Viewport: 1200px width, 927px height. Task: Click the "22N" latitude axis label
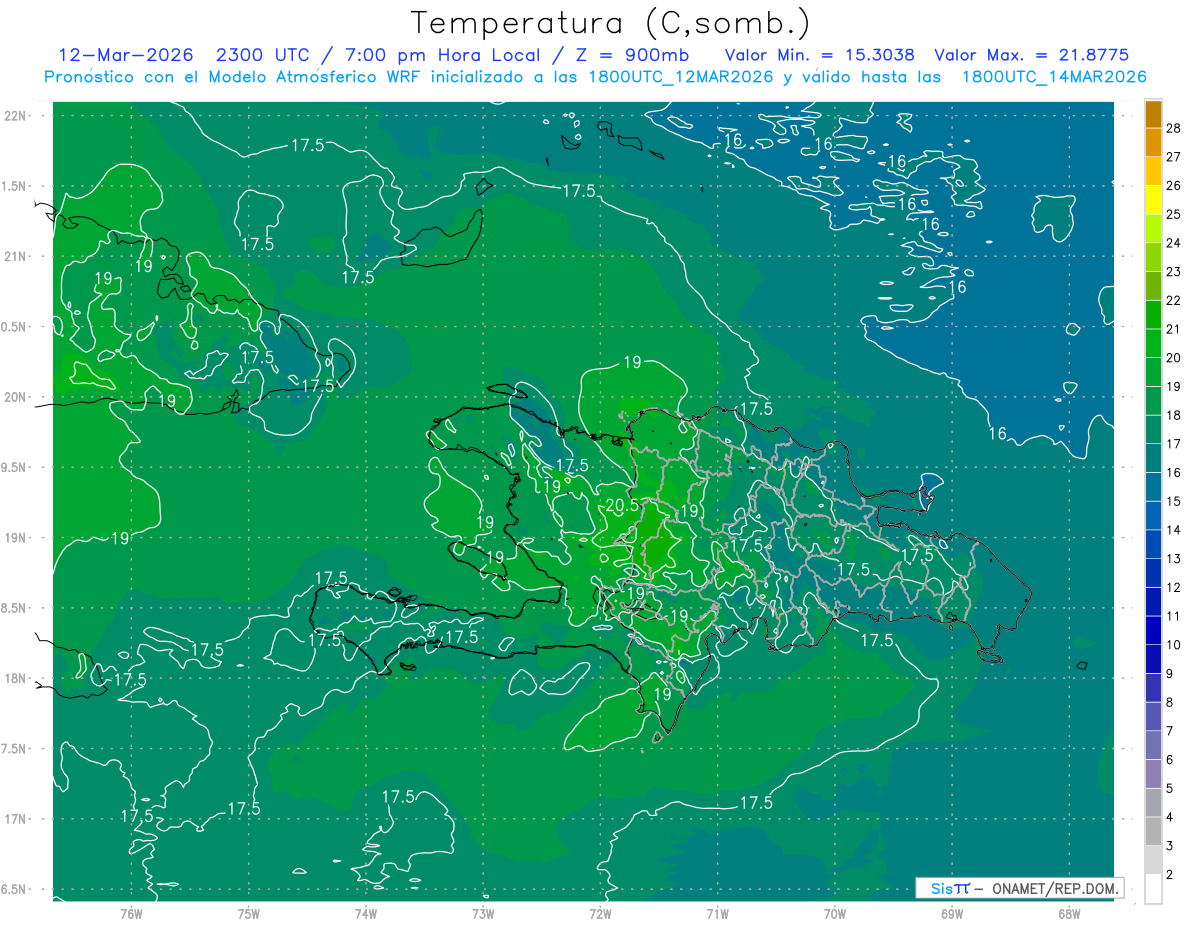pyautogui.click(x=15, y=116)
